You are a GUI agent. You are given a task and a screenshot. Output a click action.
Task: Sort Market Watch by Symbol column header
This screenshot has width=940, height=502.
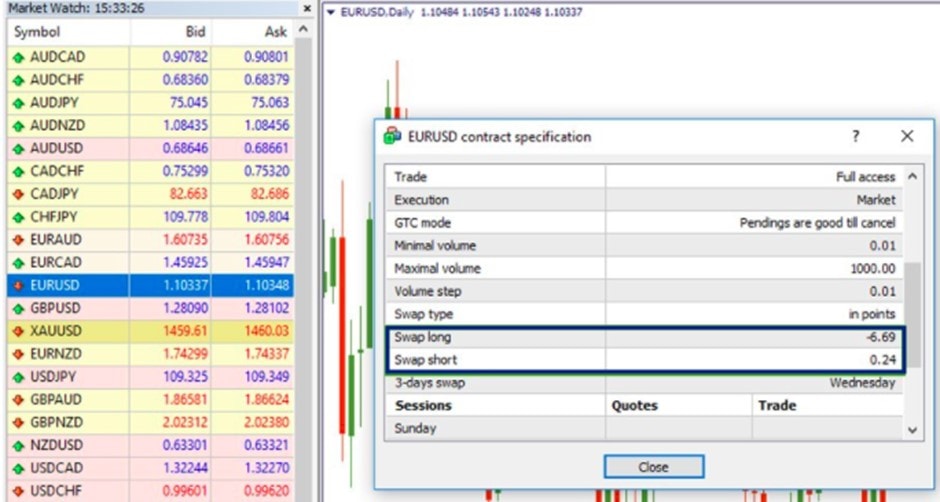[x=38, y=32]
